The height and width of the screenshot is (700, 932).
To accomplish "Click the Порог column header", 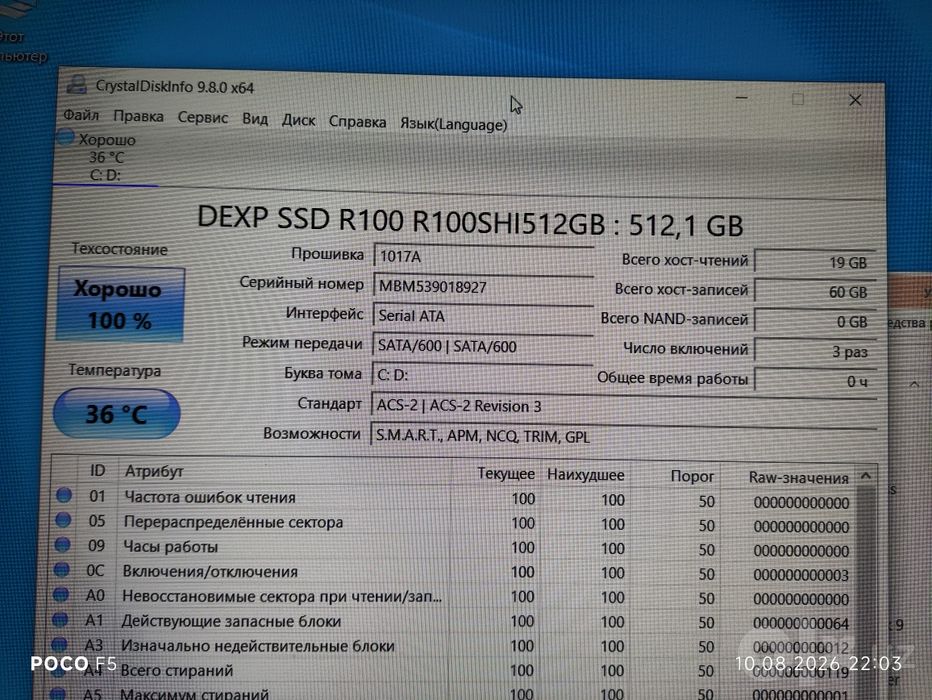I will pos(692,476).
